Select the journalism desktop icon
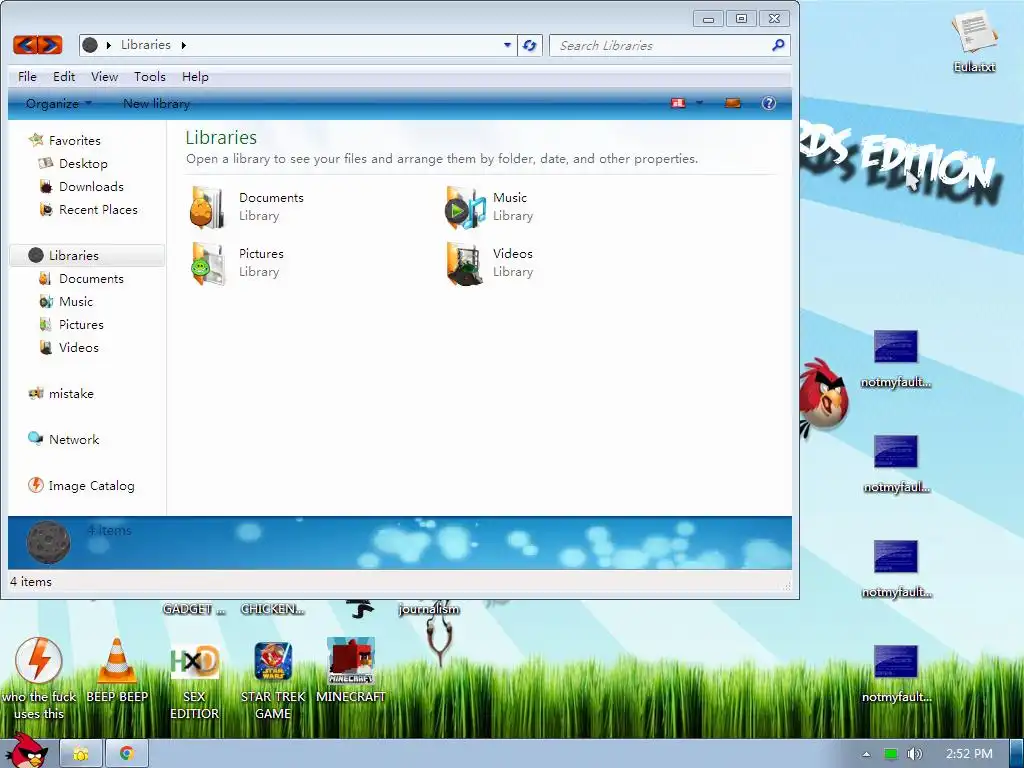1024x768 pixels. [429, 609]
